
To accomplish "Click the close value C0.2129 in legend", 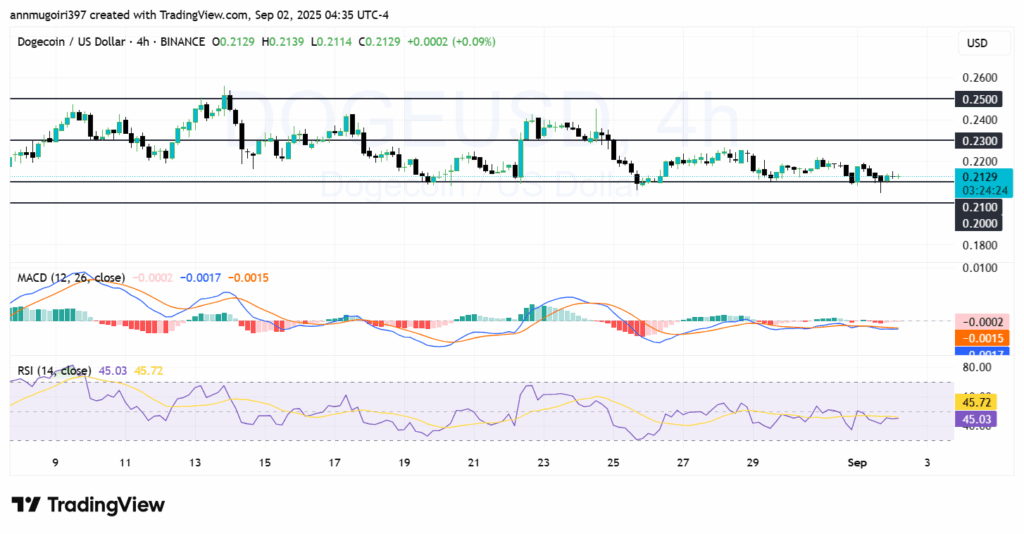I will (x=379, y=42).
